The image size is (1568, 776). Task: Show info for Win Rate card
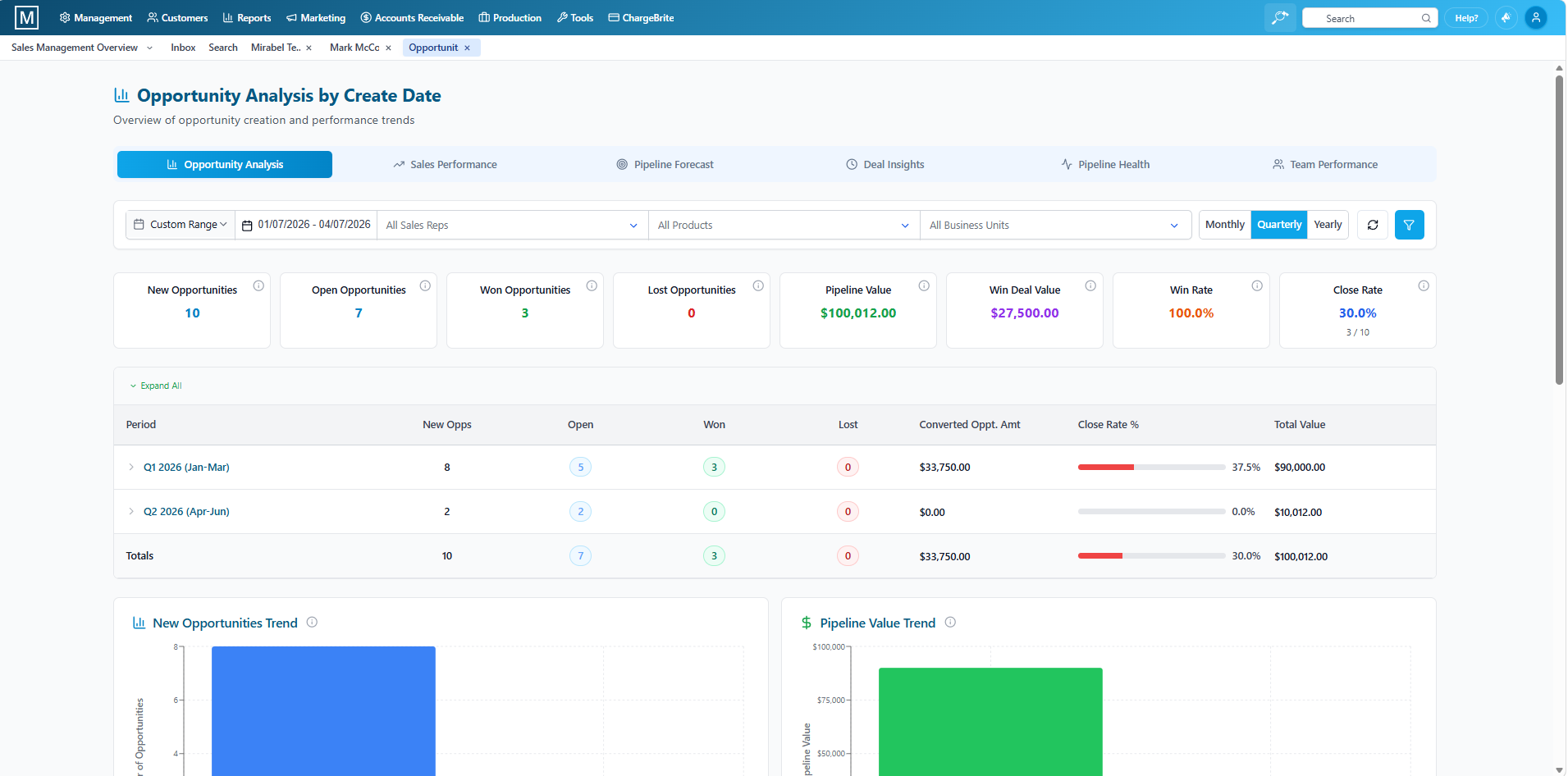(1257, 285)
